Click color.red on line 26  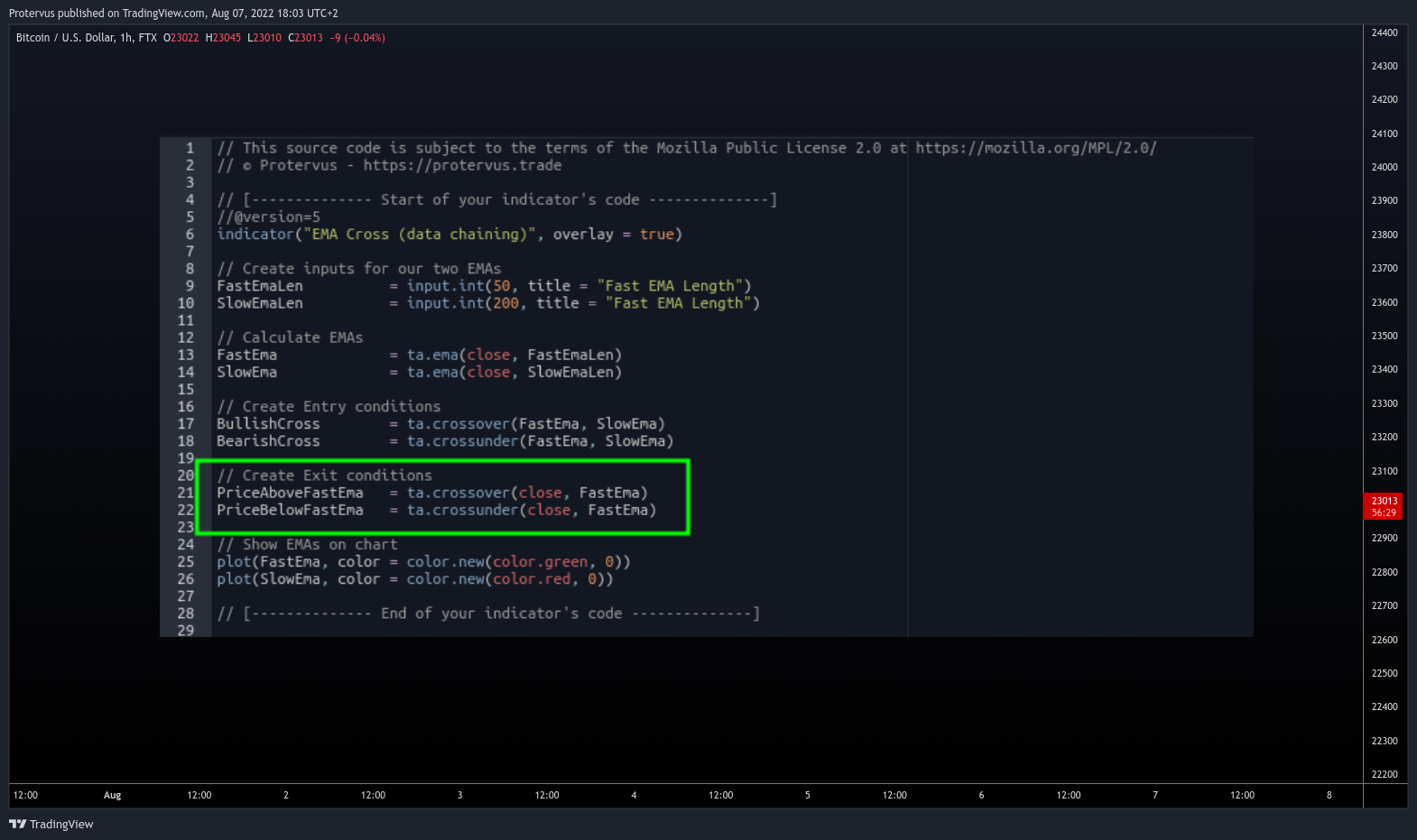tap(532, 578)
